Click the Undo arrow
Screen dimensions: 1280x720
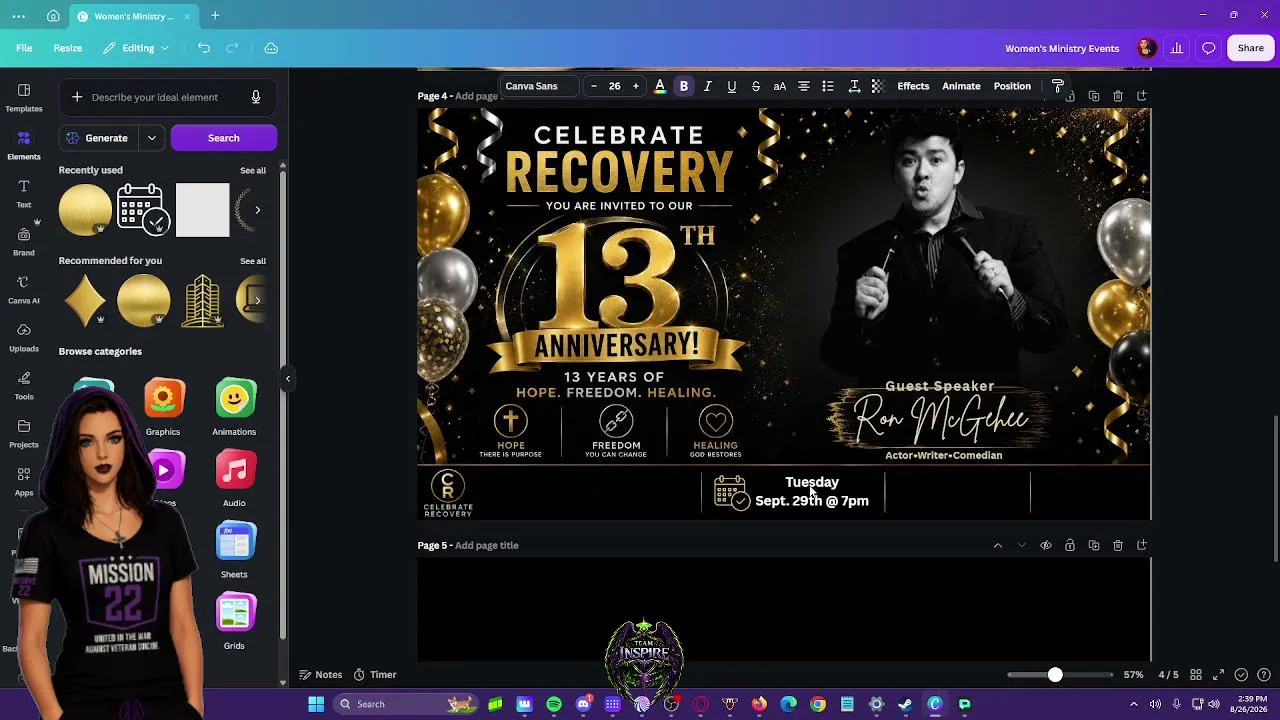tap(204, 48)
